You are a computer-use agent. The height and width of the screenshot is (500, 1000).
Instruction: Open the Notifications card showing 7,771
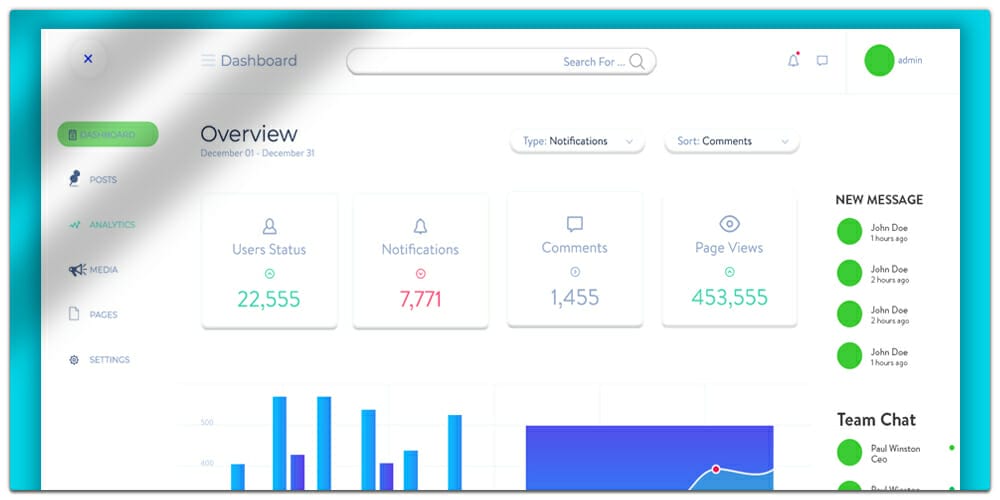coord(420,261)
